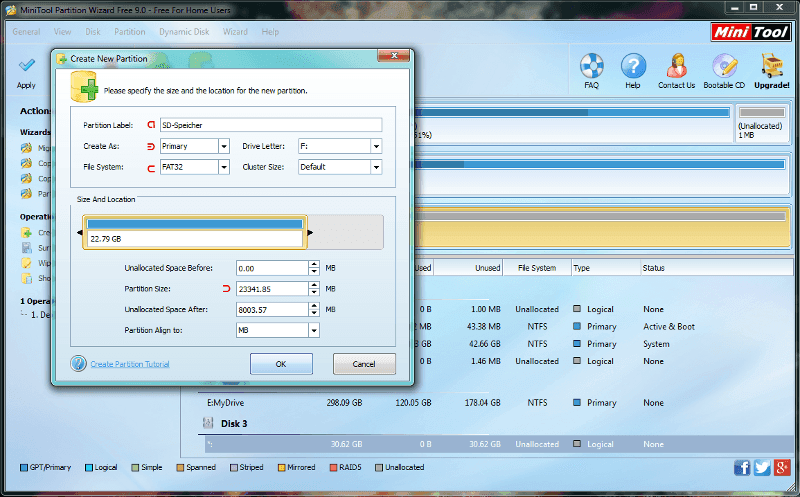This screenshot has width=800, height=497.
Task: Open the View menu
Action: (62, 32)
